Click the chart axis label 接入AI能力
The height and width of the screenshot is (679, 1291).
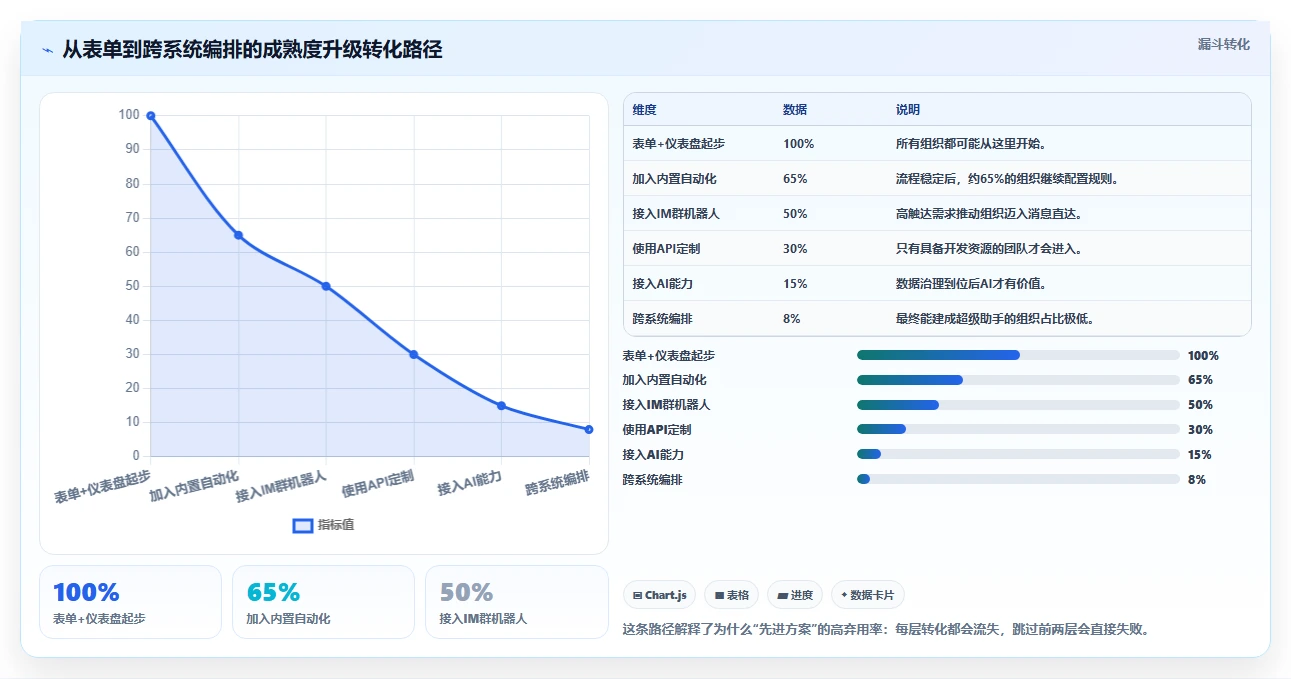tap(469, 483)
